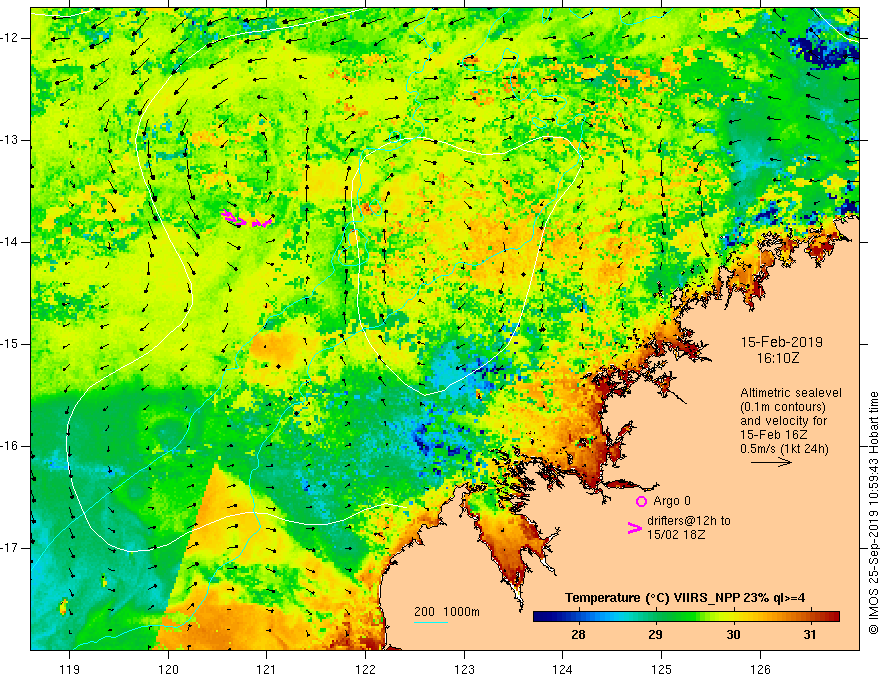This screenshot has width=880, height=680.
Task: Click the latitude axis label '-15'
Action: [10, 344]
